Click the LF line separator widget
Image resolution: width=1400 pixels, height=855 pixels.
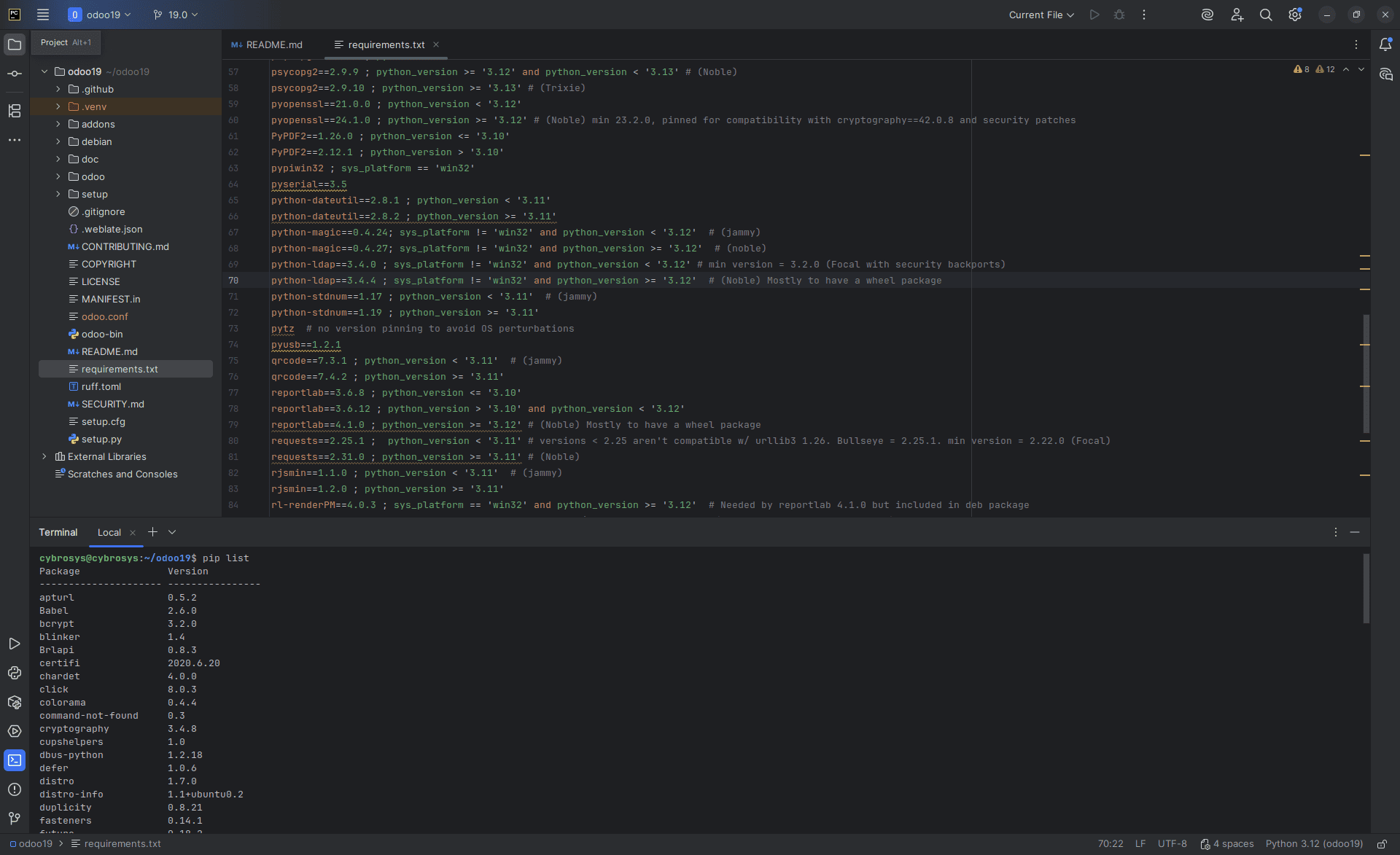click(1140, 844)
